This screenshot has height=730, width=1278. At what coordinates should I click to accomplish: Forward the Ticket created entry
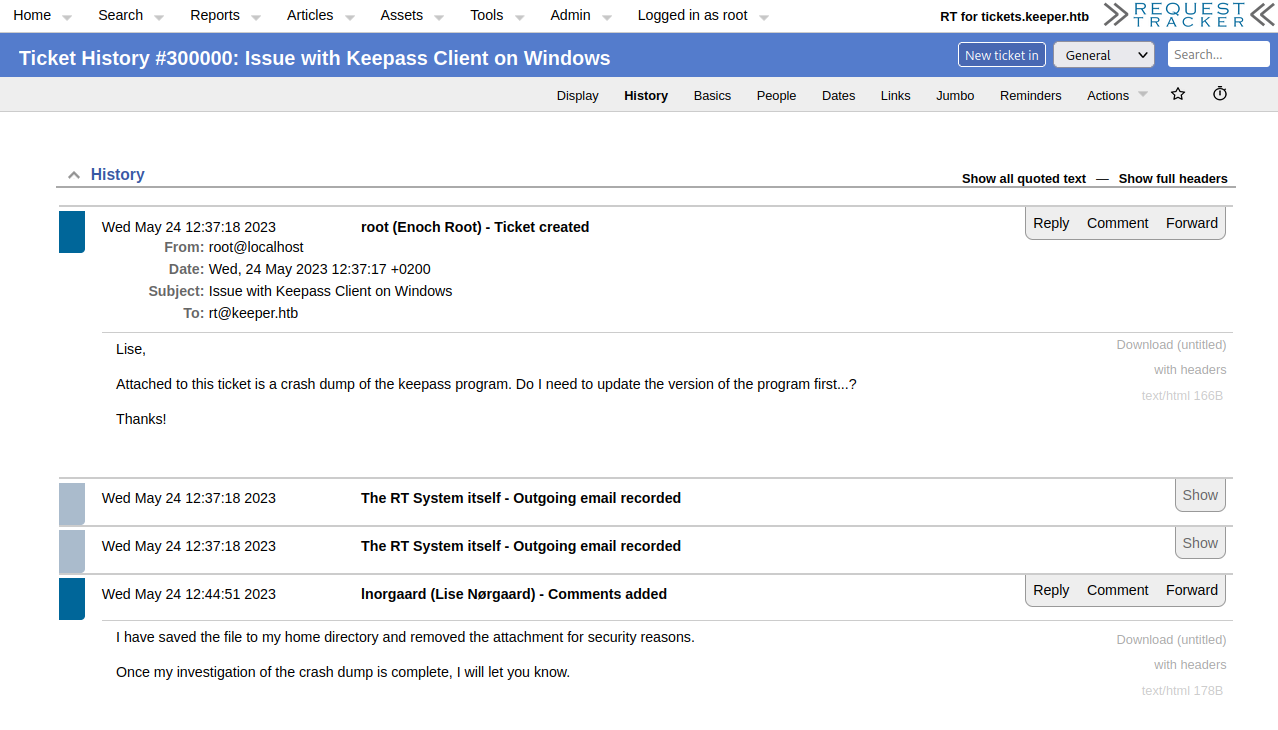pyautogui.click(x=1192, y=223)
